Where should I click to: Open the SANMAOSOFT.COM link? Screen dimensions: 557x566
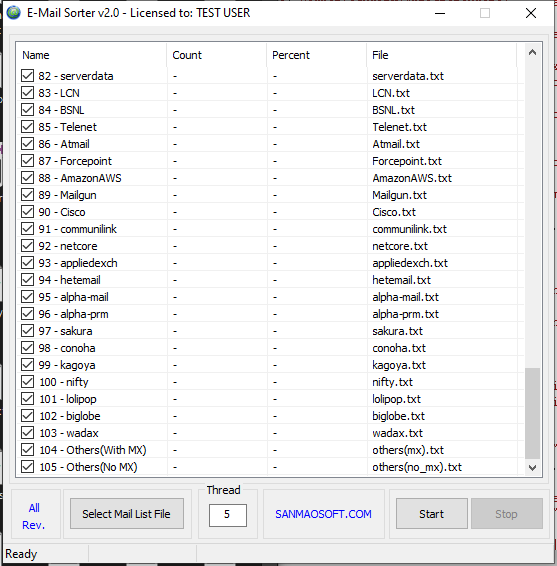click(323, 514)
